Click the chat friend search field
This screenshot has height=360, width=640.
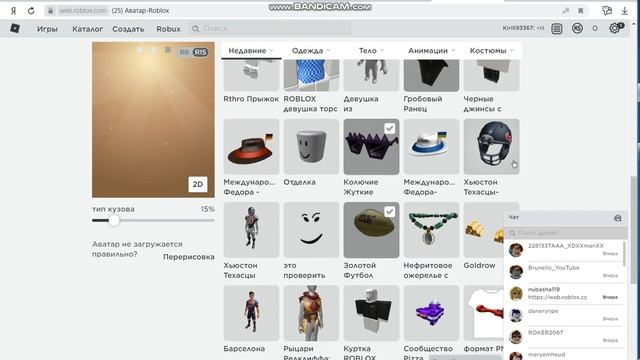[x=565, y=233]
